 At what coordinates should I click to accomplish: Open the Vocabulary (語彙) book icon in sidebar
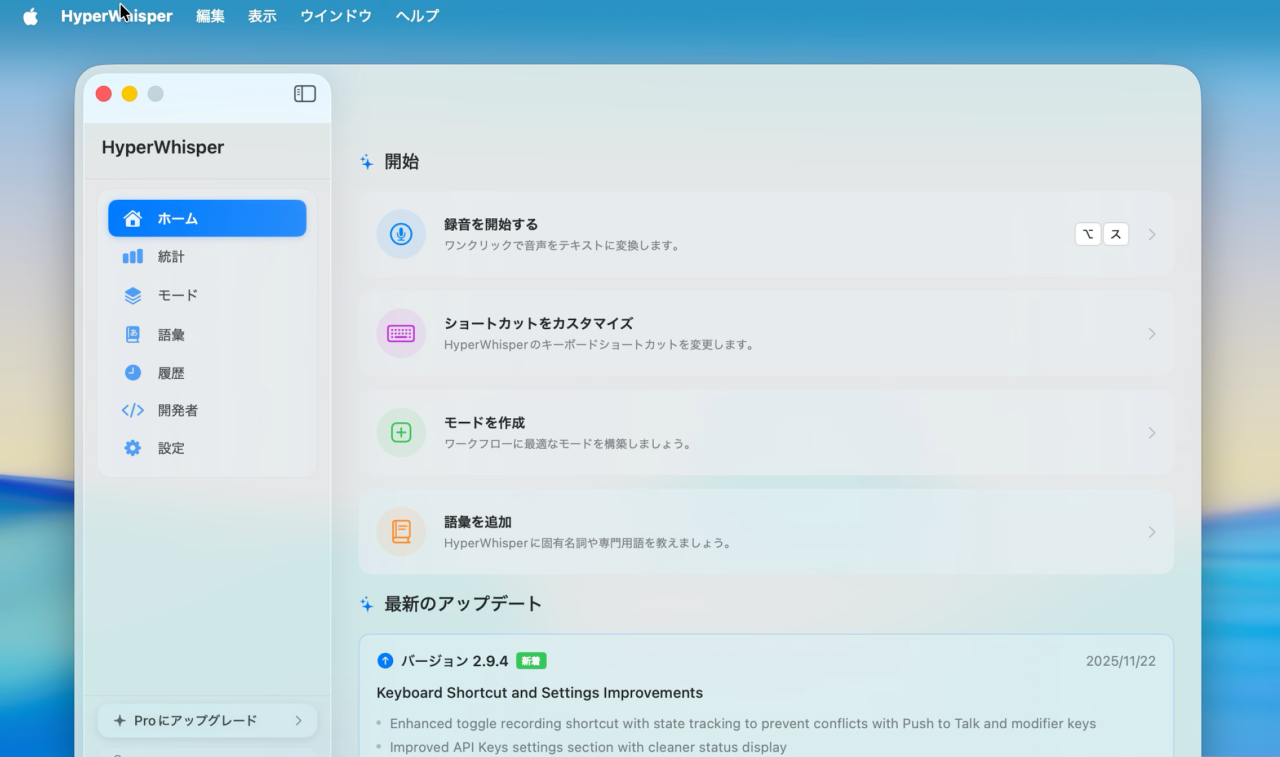pyautogui.click(x=133, y=335)
